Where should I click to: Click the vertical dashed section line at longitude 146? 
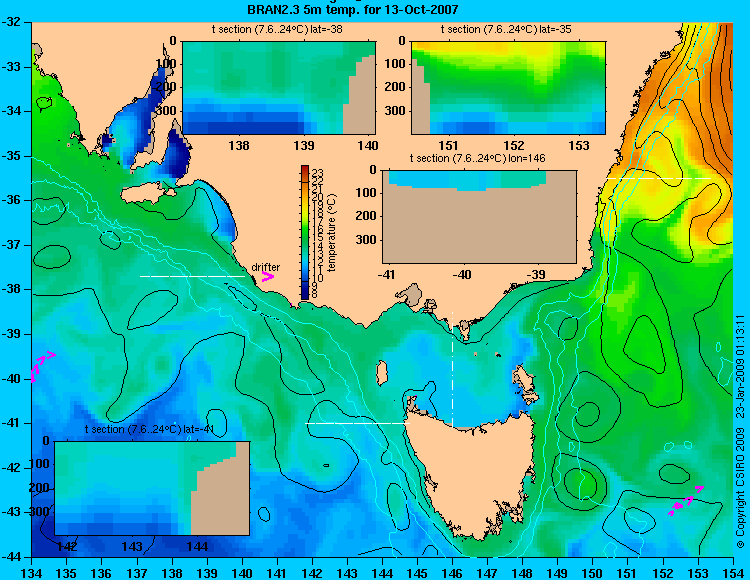[x=452, y=369]
